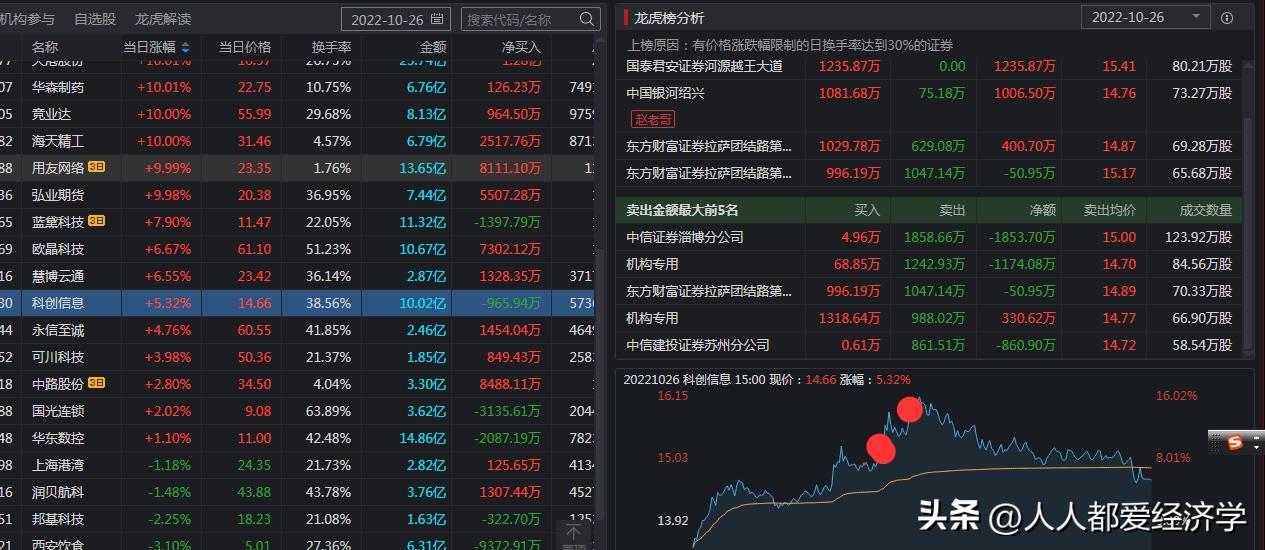Click the 赵老哥 tag under 中国银河绍兴
Viewport: 1265px width, 550px height.
coord(653,119)
